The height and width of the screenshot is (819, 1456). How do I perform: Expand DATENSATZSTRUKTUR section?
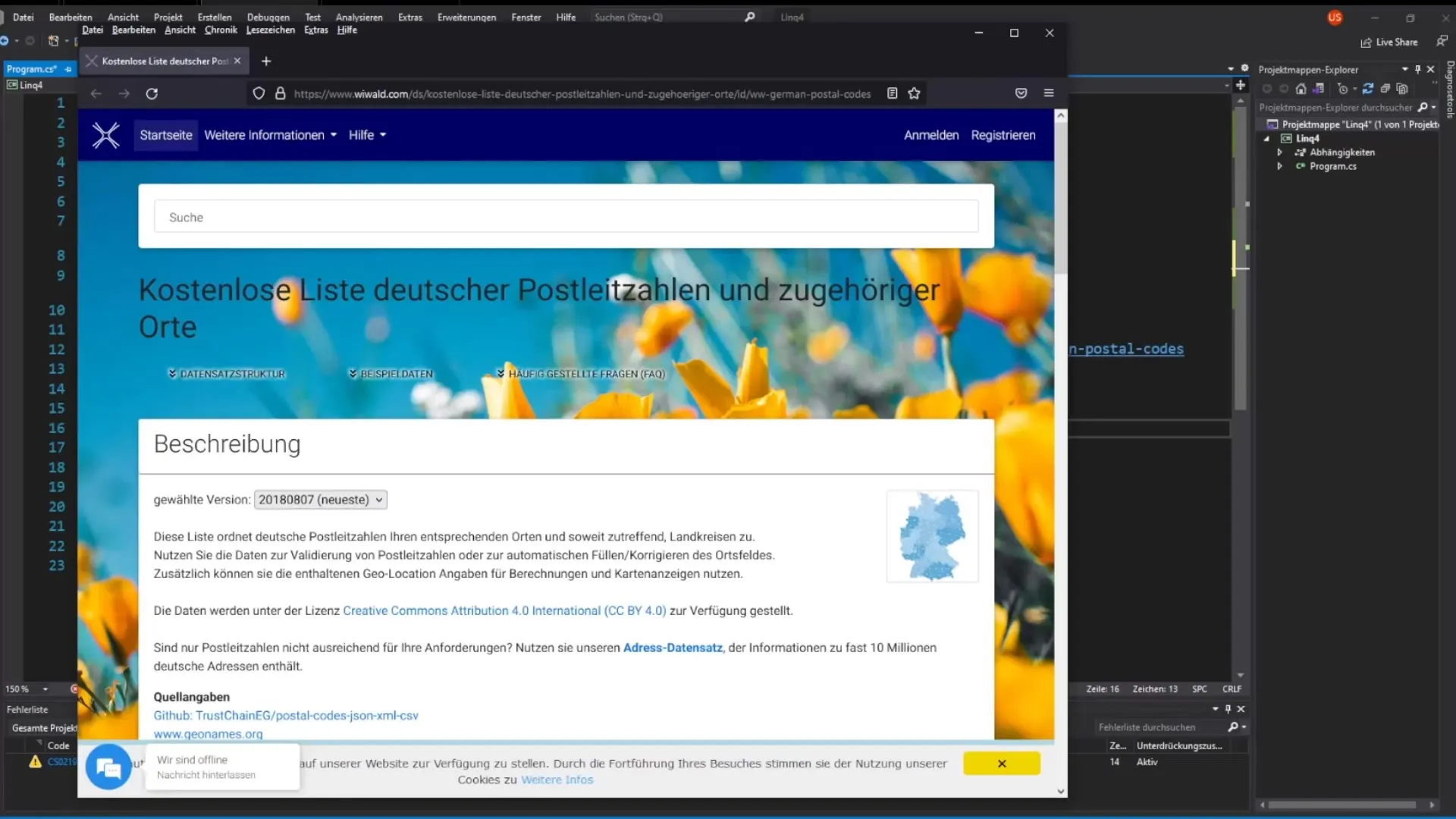click(226, 374)
